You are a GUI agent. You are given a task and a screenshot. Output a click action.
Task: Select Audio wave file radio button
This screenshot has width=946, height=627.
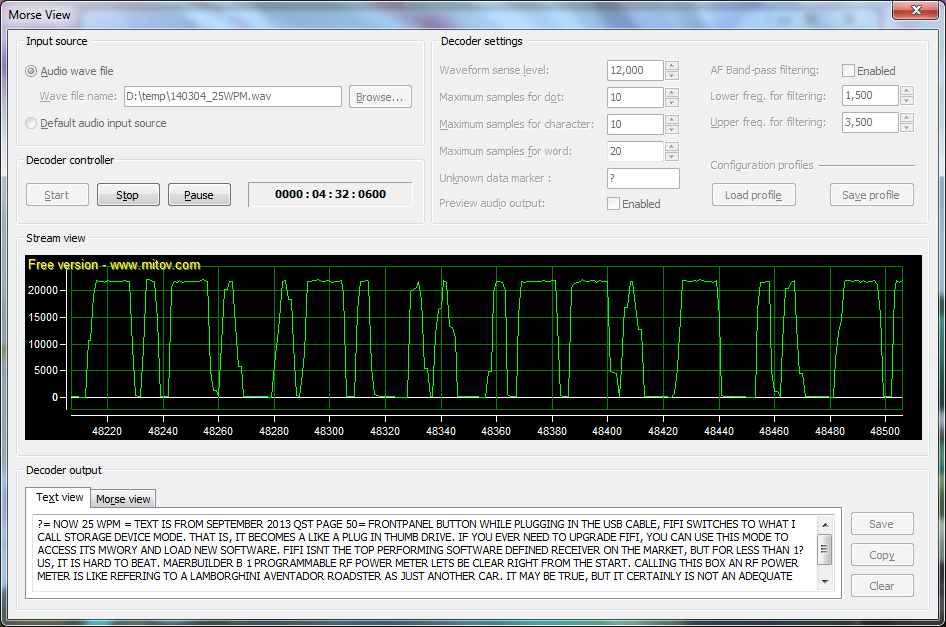tap(31, 71)
